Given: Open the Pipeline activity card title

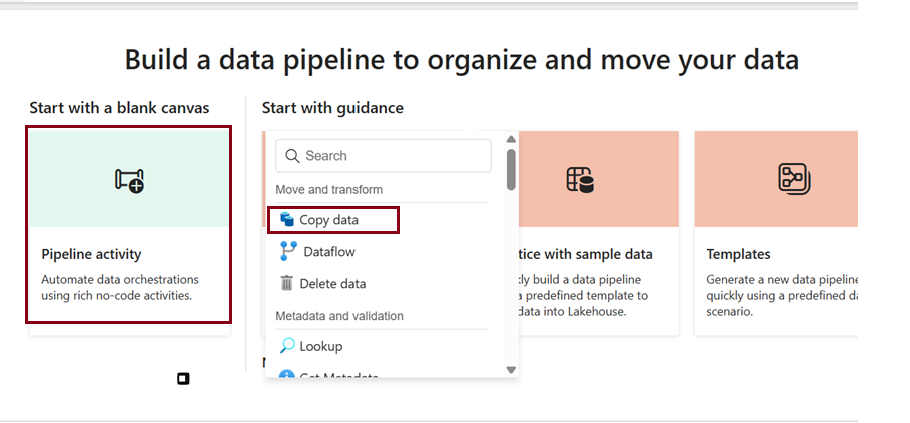Looking at the screenshot, I should 91,254.
